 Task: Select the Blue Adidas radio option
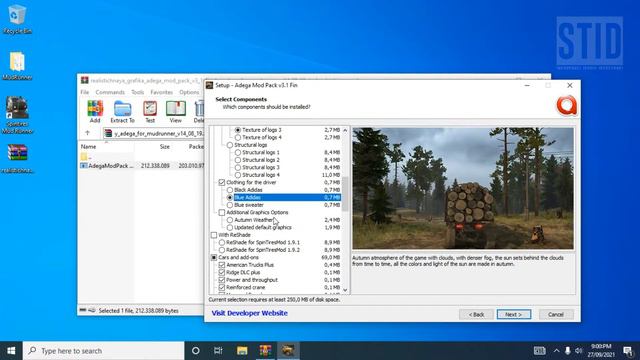click(230, 198)
